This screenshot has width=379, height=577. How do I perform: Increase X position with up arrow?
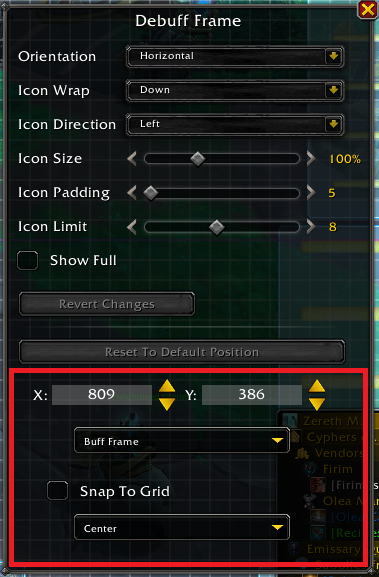167,386
